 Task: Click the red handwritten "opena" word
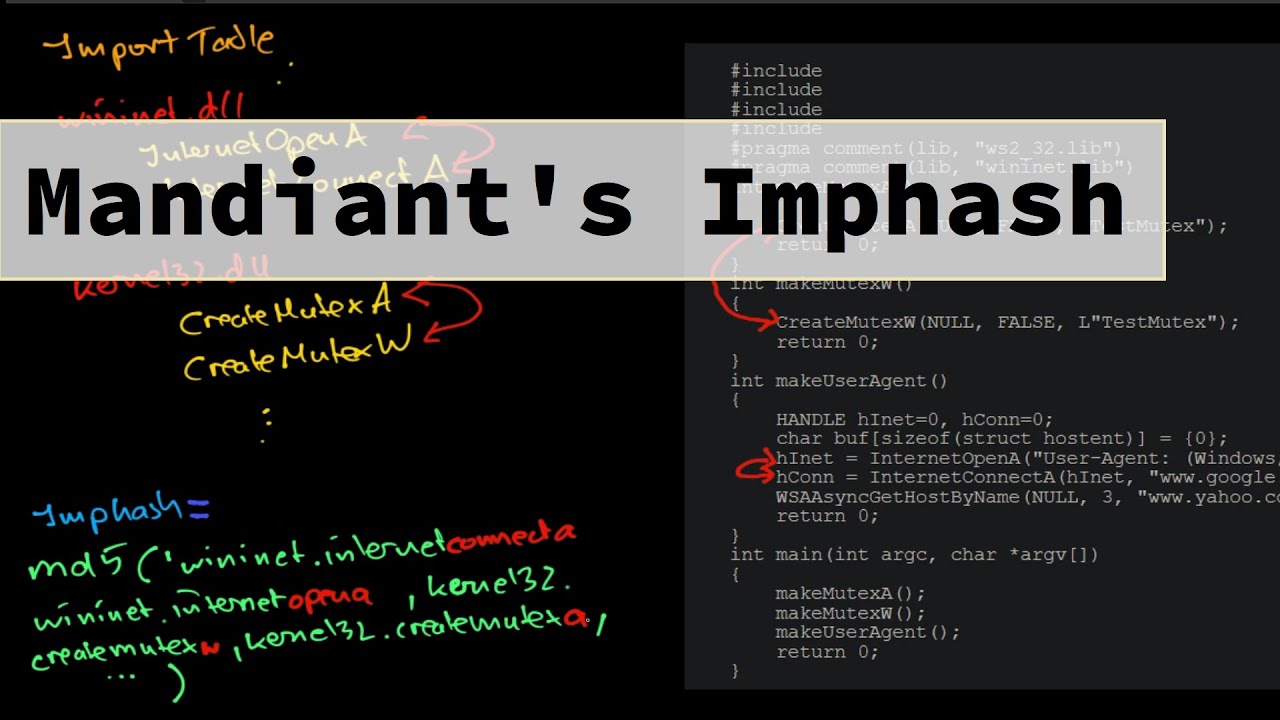[x=330, y=598]
